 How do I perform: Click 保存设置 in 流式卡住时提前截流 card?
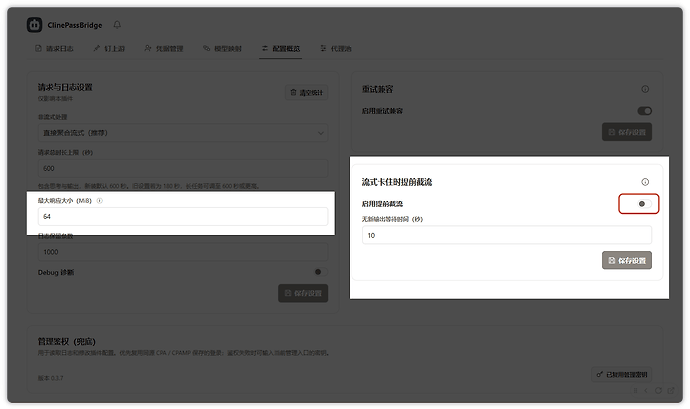[627, 261]
